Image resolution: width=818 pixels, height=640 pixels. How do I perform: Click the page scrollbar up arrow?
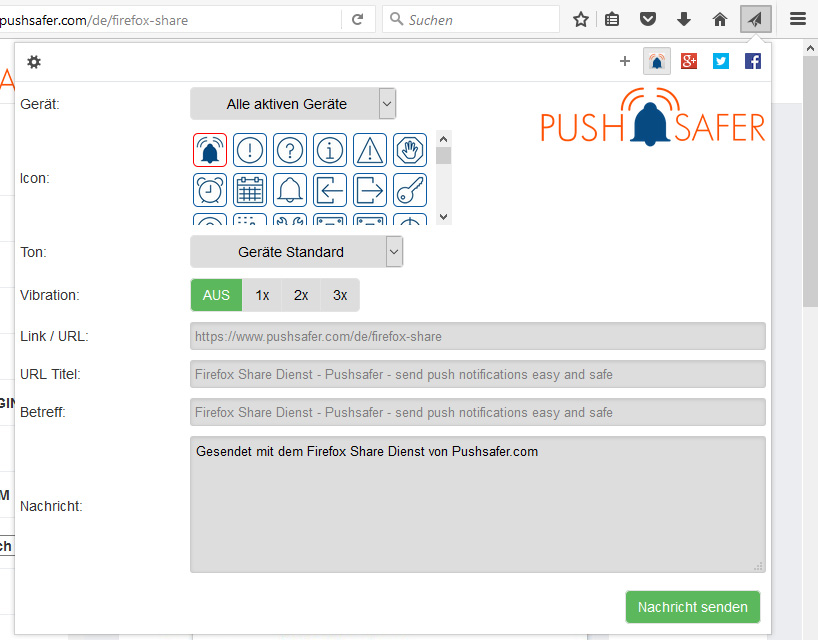tap(810, 48)
